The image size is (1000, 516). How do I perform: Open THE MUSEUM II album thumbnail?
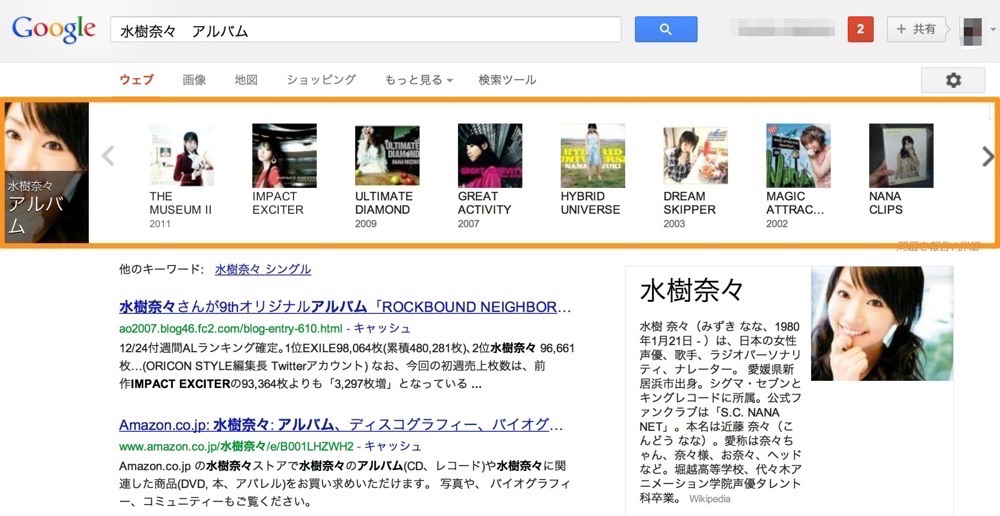(182, 156)
